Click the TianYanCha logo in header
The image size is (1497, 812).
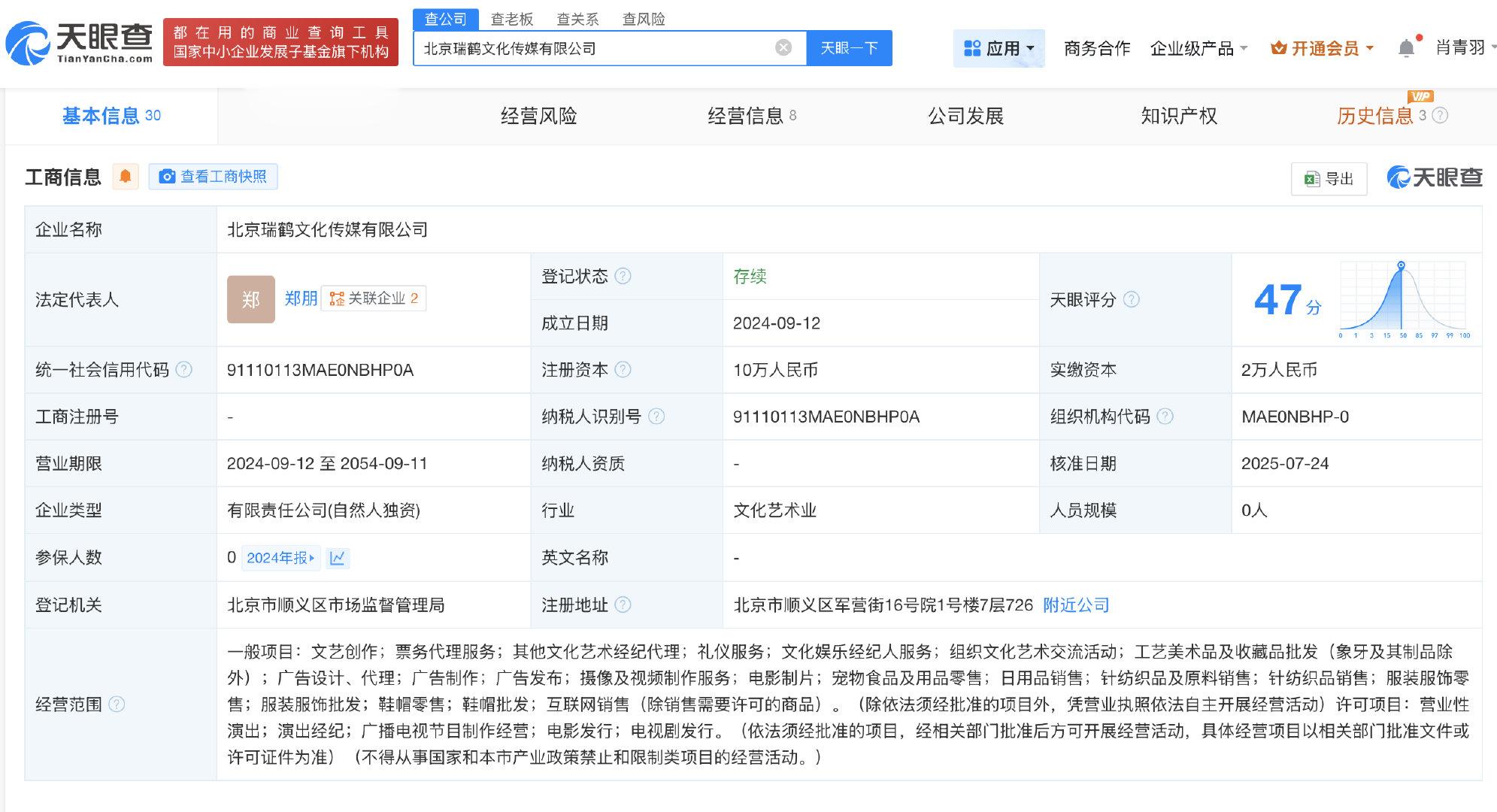(79, 43)
